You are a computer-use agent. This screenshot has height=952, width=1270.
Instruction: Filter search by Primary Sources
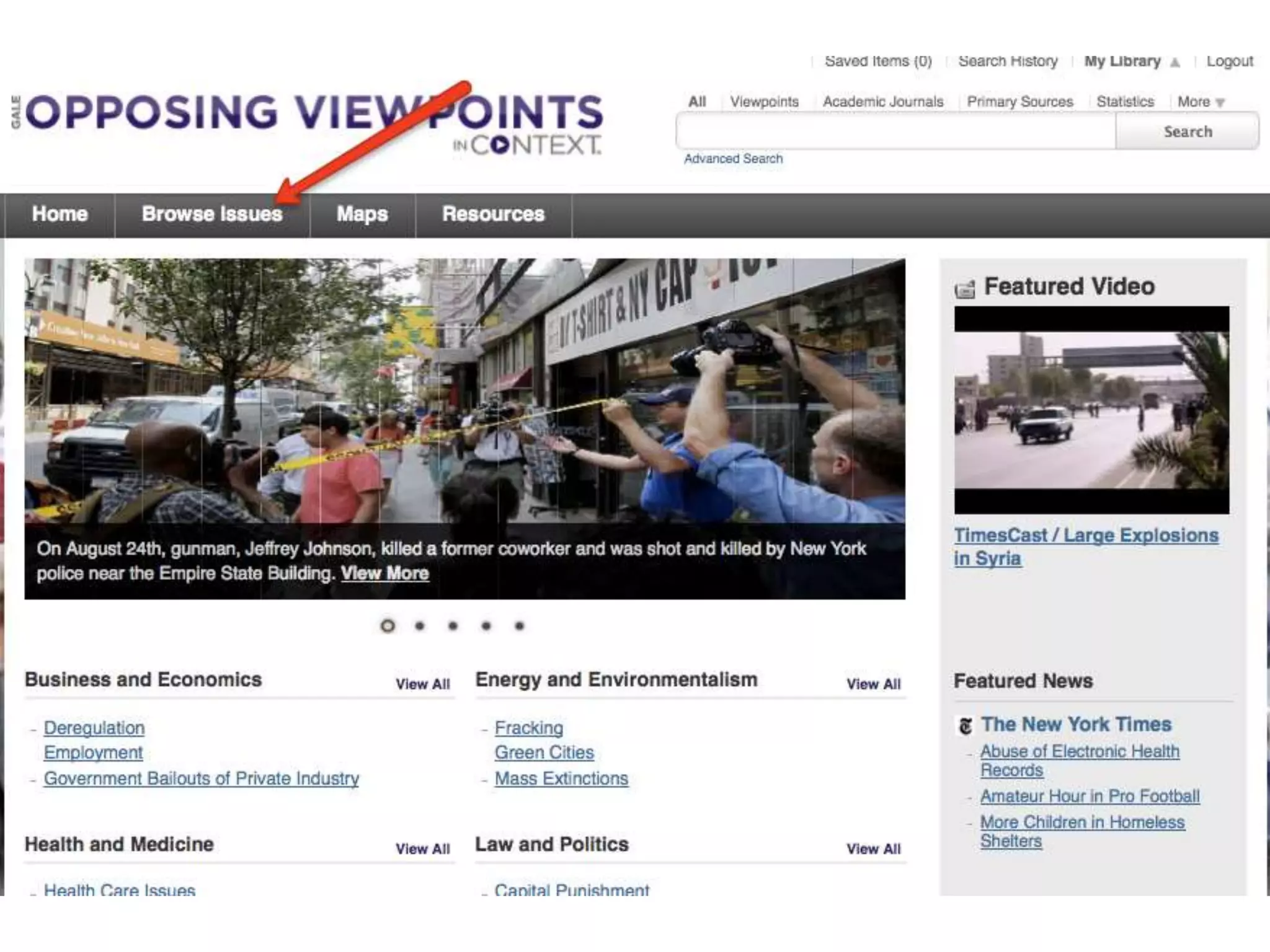(1019, 102)
